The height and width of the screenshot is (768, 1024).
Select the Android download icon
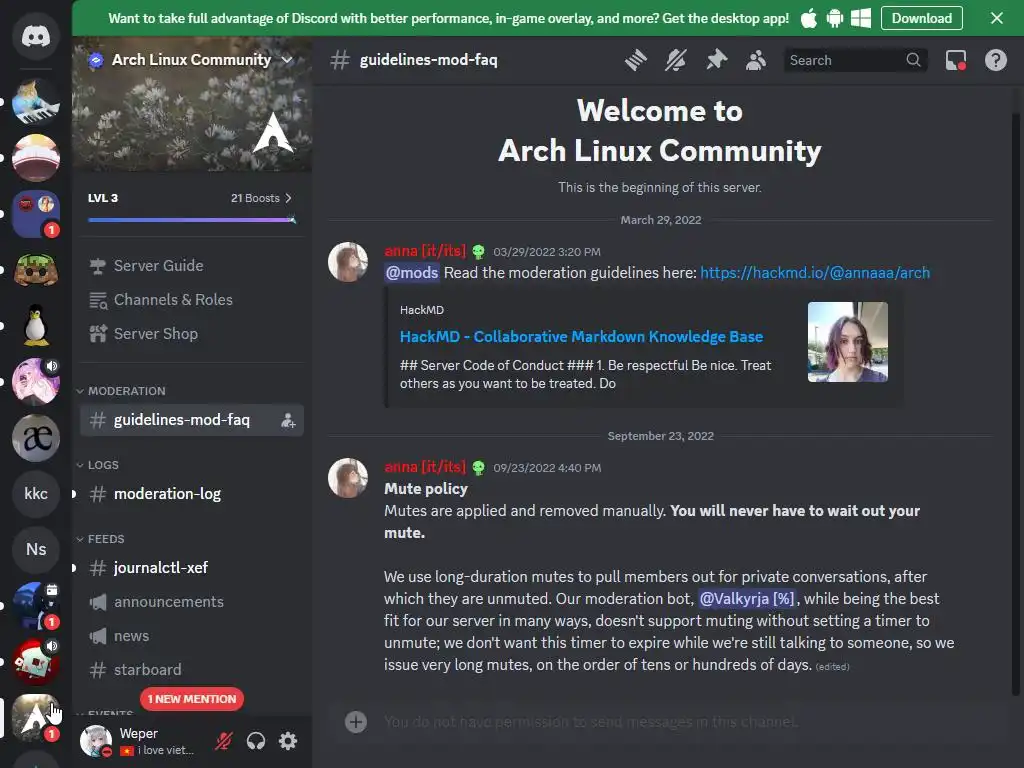[835, 18]
